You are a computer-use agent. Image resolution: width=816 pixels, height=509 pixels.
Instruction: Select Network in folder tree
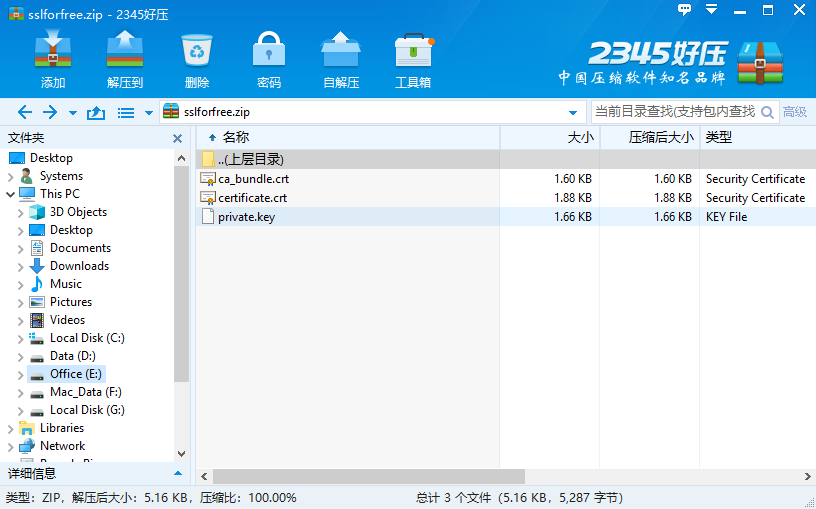(x=62, y=446)
